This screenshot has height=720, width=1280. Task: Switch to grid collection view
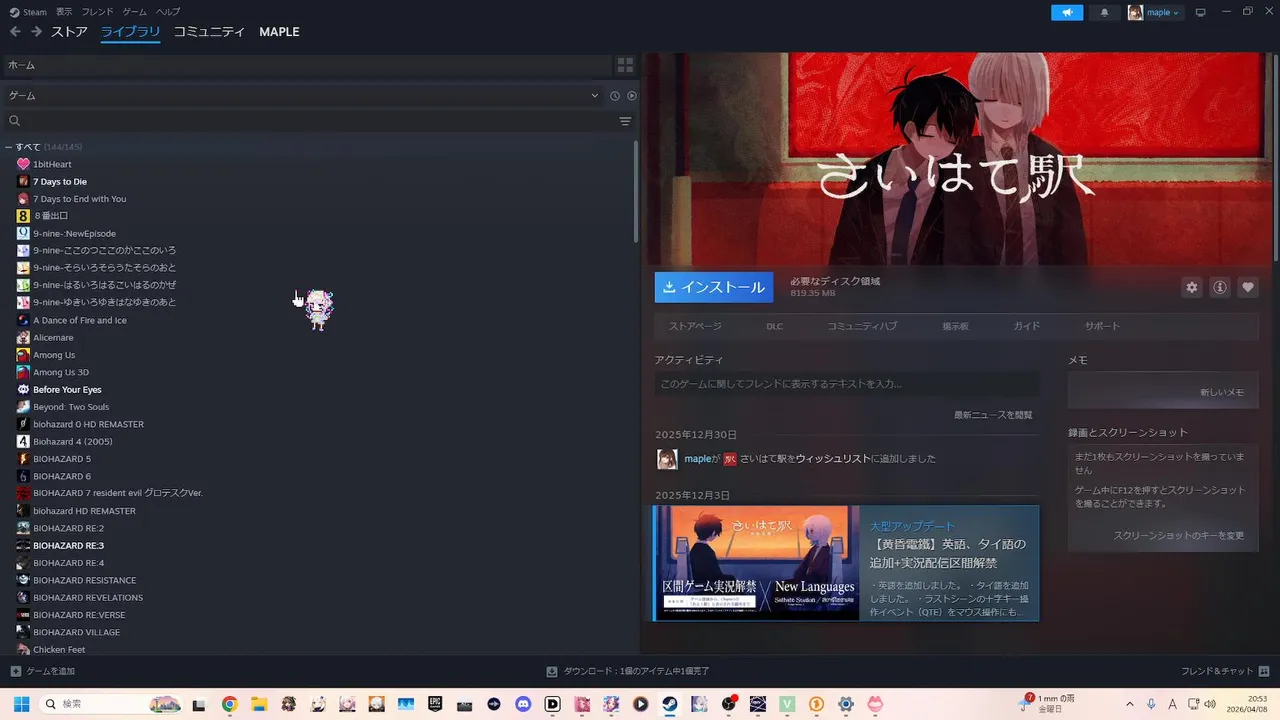pos(625,65)
